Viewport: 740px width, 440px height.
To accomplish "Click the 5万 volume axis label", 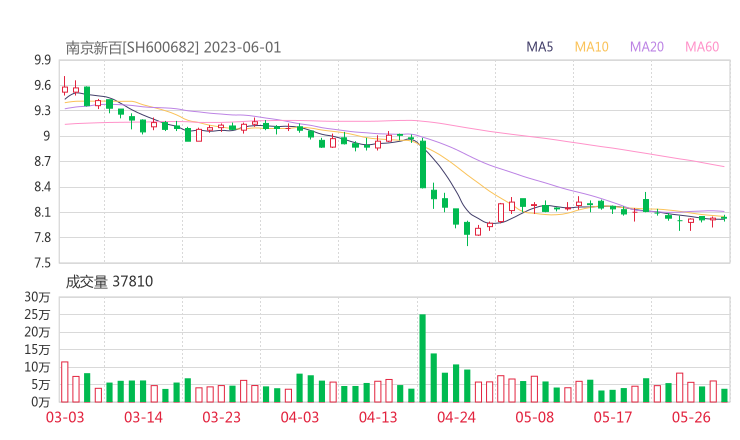I will [41, 385].
